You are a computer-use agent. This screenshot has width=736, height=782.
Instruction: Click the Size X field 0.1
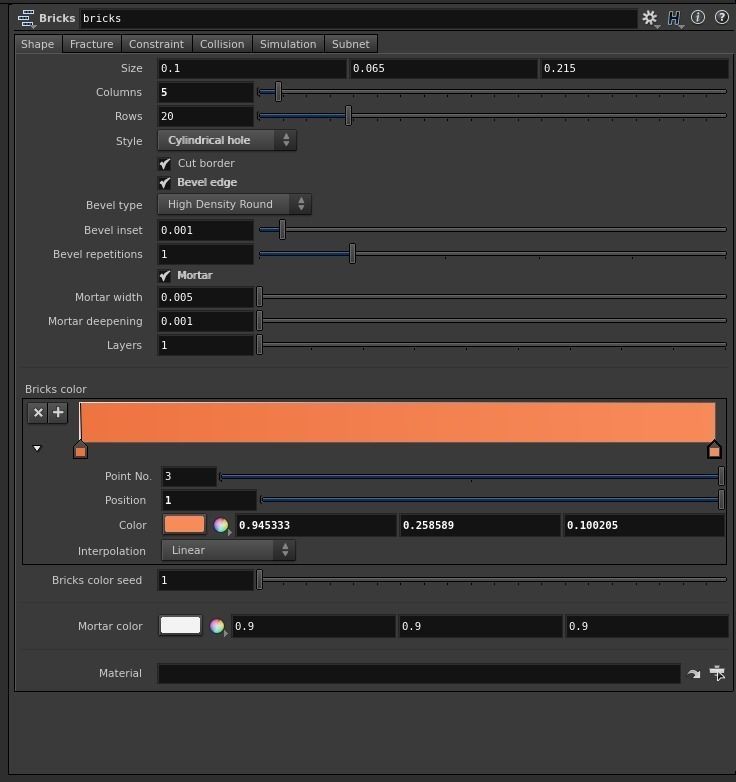(x=252, y=68)
